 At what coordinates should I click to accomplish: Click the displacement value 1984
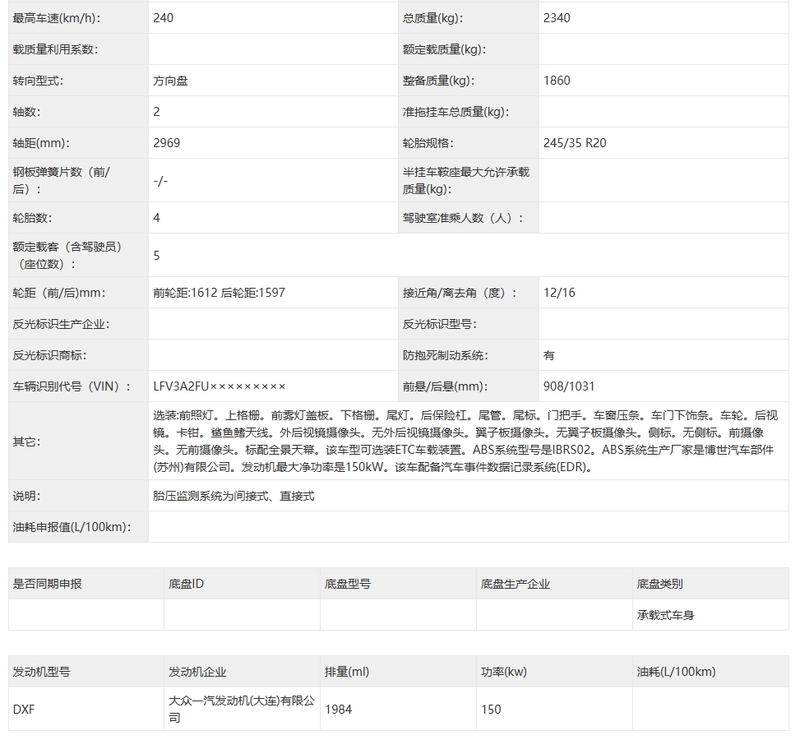(x=338, y=709)
